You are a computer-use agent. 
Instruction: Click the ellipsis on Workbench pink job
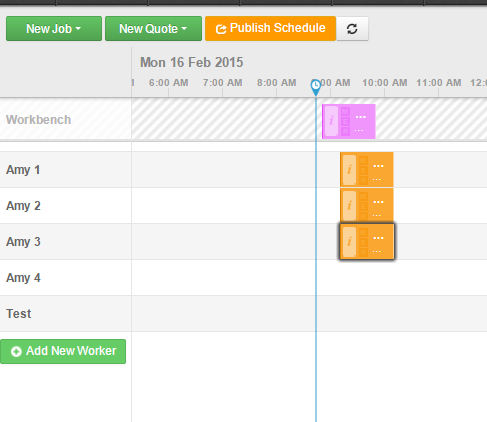361,117
